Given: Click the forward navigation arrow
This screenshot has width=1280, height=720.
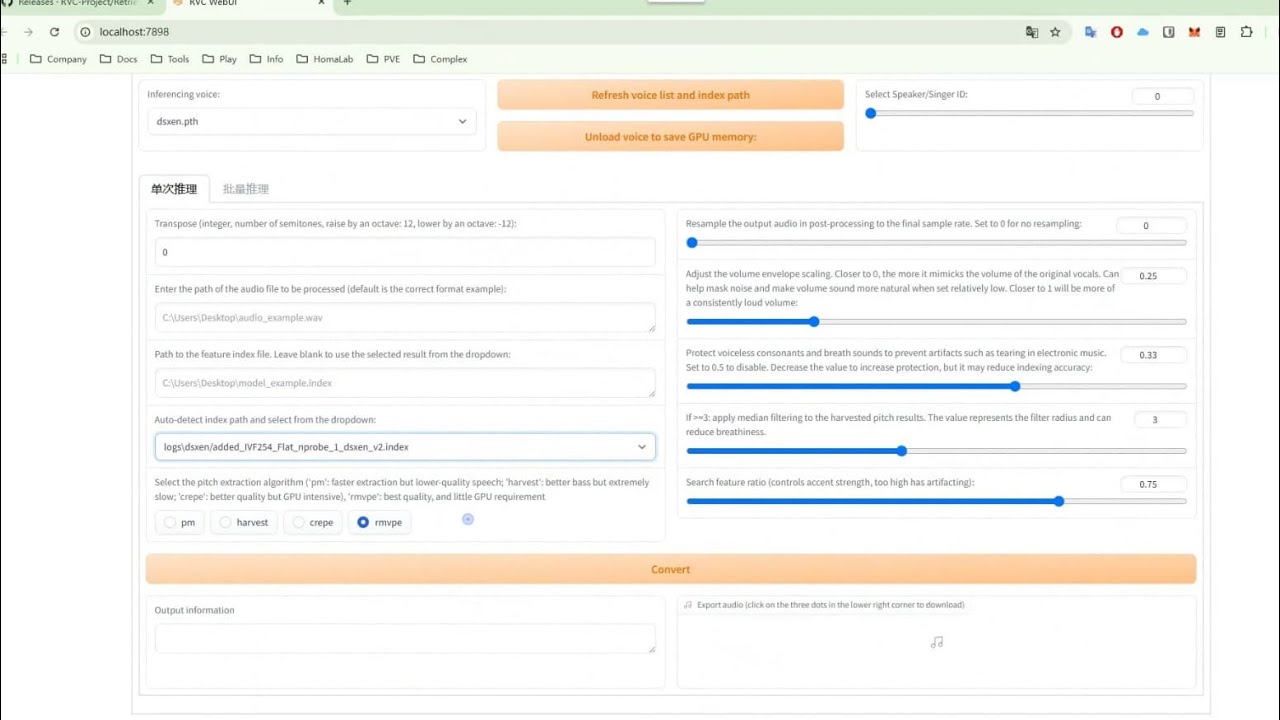Looking at the screenshot, I should coord(28,32).
